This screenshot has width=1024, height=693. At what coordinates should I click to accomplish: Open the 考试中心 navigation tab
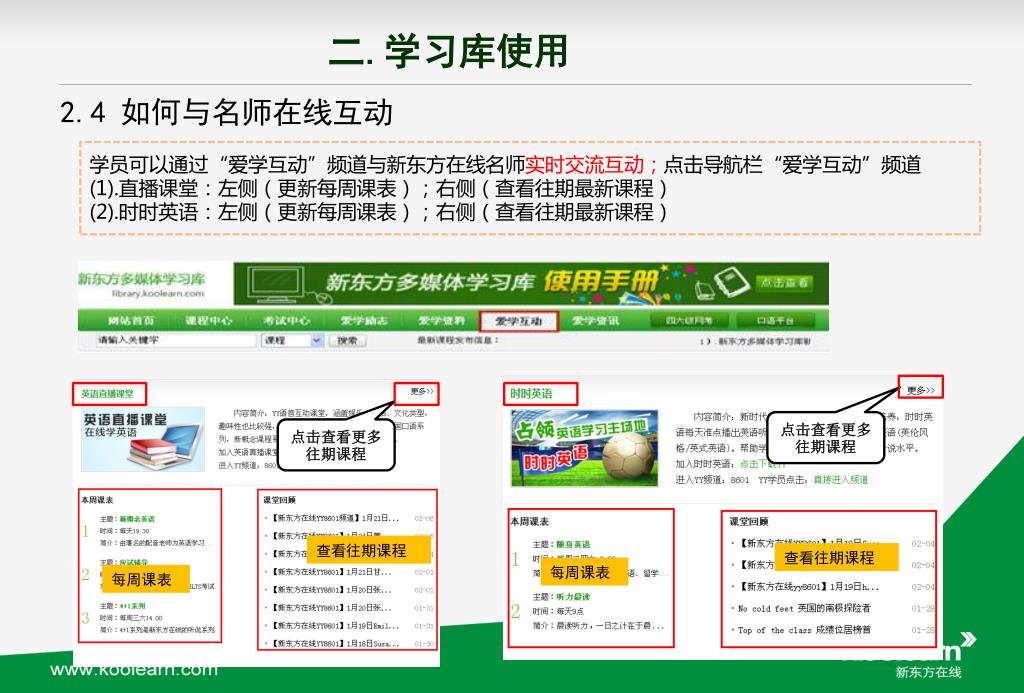click(x=286, y=321)
